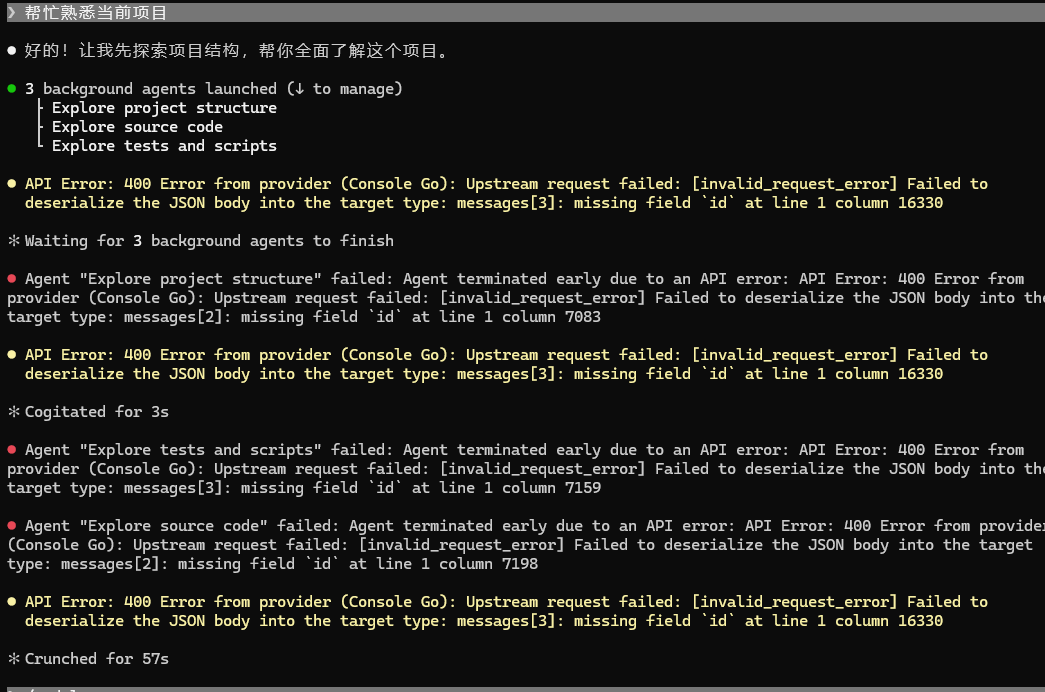Click the red dot beside Explore tests and scripts failure
1045x692 pixels.
tap(11, 449)
